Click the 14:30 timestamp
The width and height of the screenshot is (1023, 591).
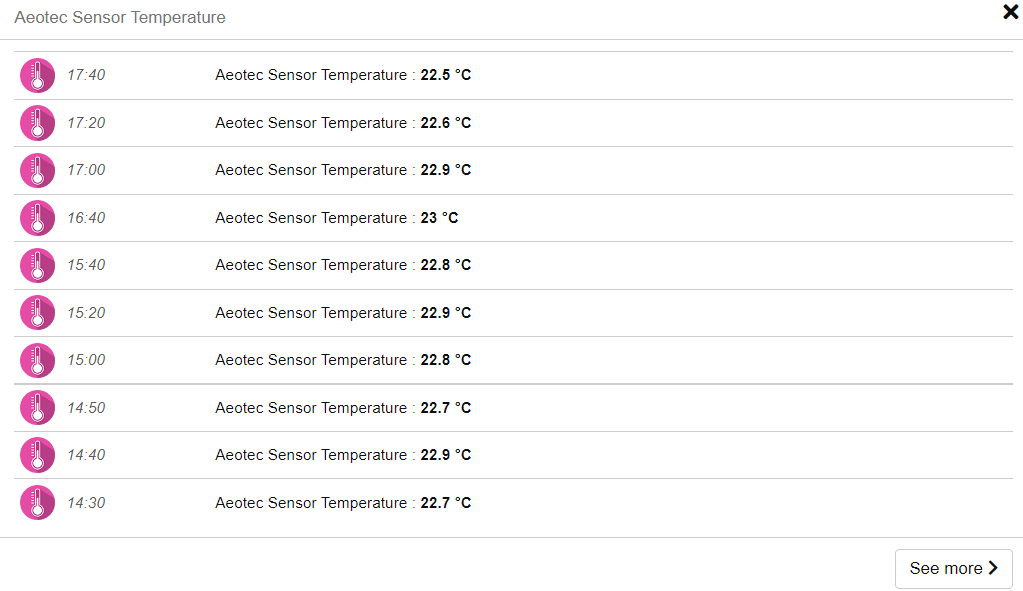(x=86, y=503)
